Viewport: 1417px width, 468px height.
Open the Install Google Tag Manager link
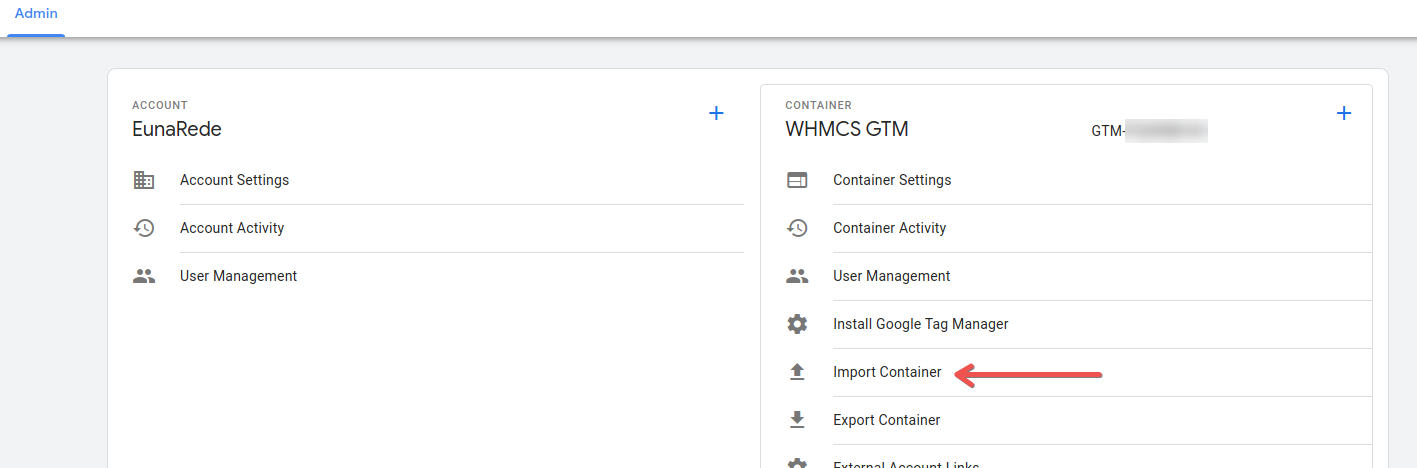coord(920,324)
